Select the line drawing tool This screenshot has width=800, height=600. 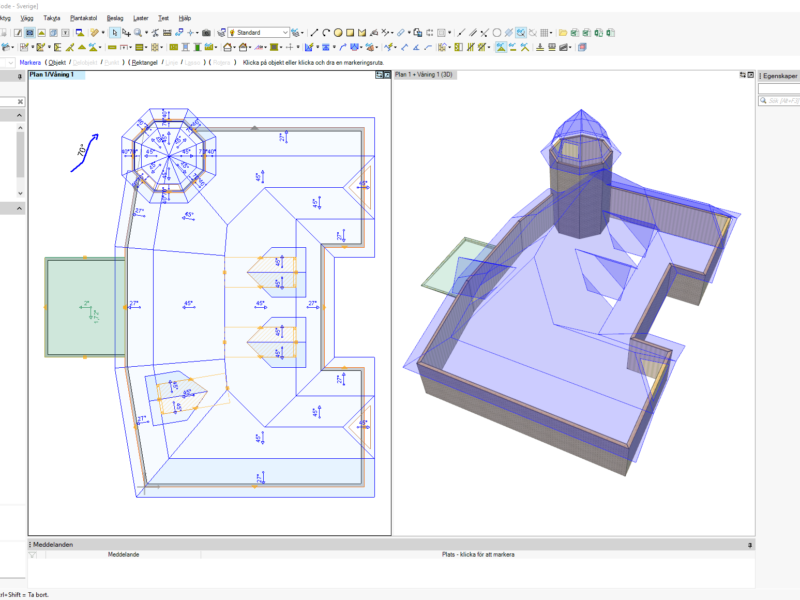pyautogui.click(x=314, y=33)
